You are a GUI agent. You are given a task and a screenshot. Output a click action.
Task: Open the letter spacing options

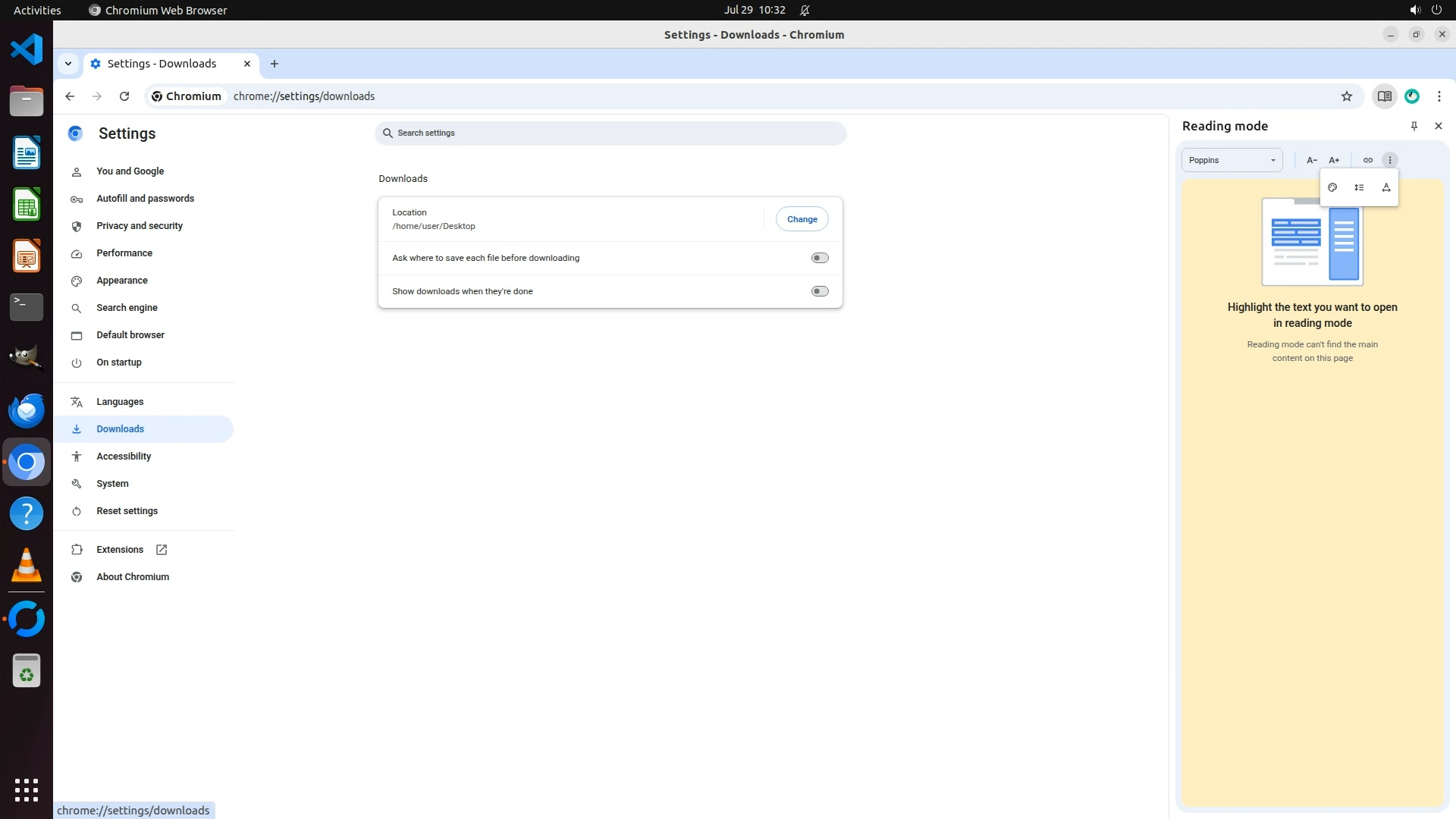(1386, 187)
